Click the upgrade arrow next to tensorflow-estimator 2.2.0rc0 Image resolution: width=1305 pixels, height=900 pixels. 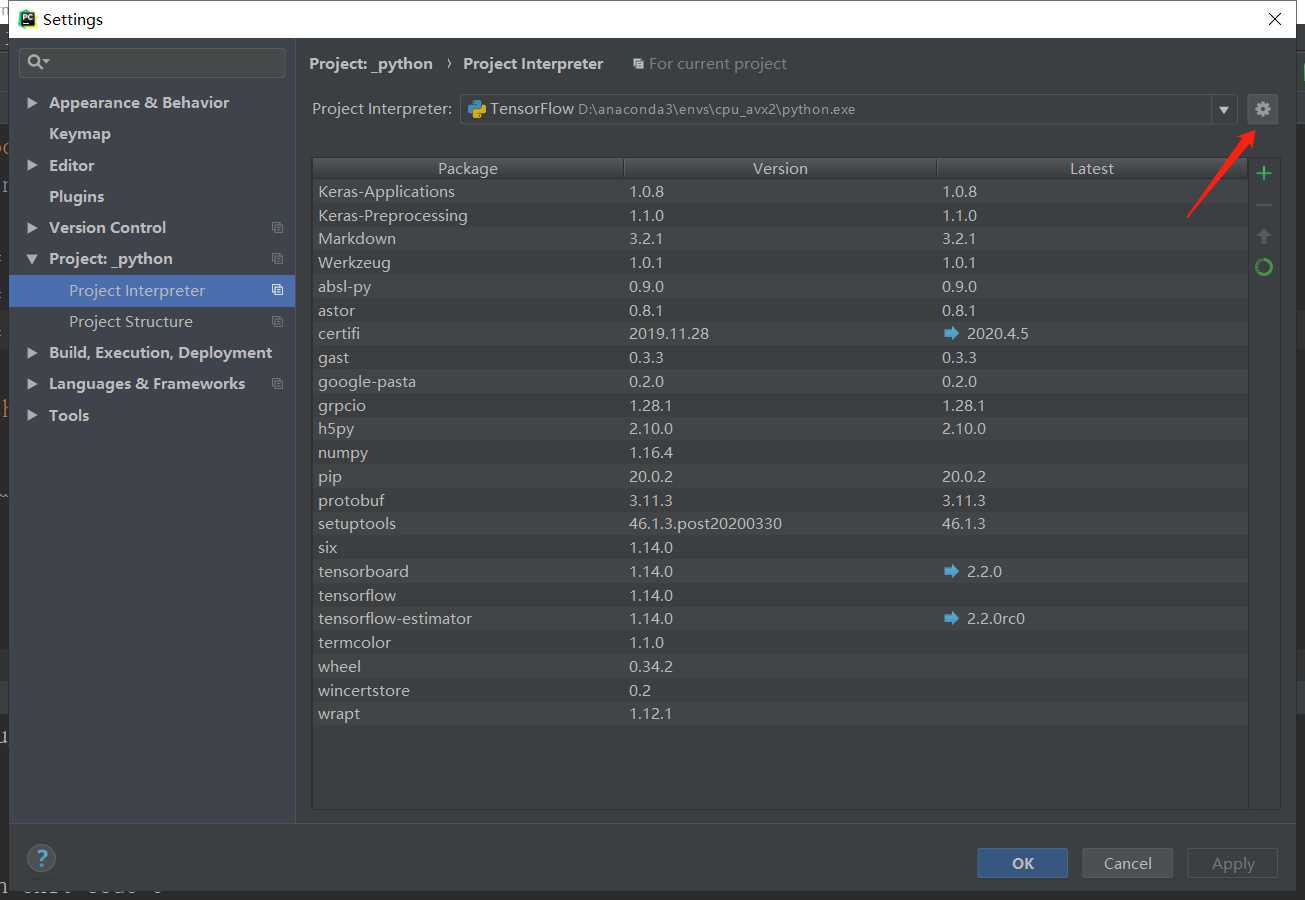click(x=951, y=618)
